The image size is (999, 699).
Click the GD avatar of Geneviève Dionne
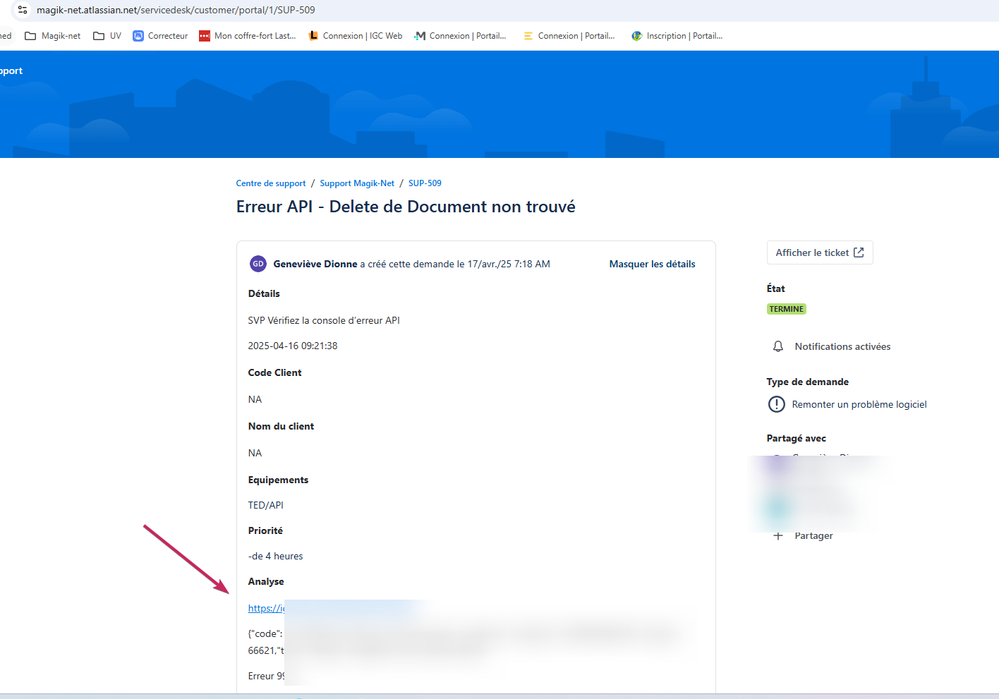(258, 264)
